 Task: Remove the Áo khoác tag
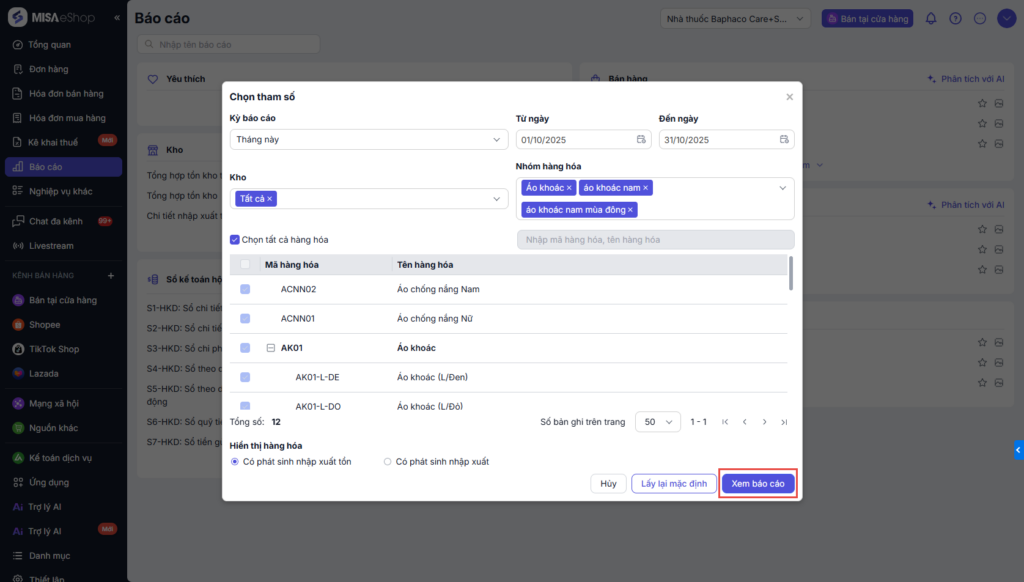click(570, 188)
